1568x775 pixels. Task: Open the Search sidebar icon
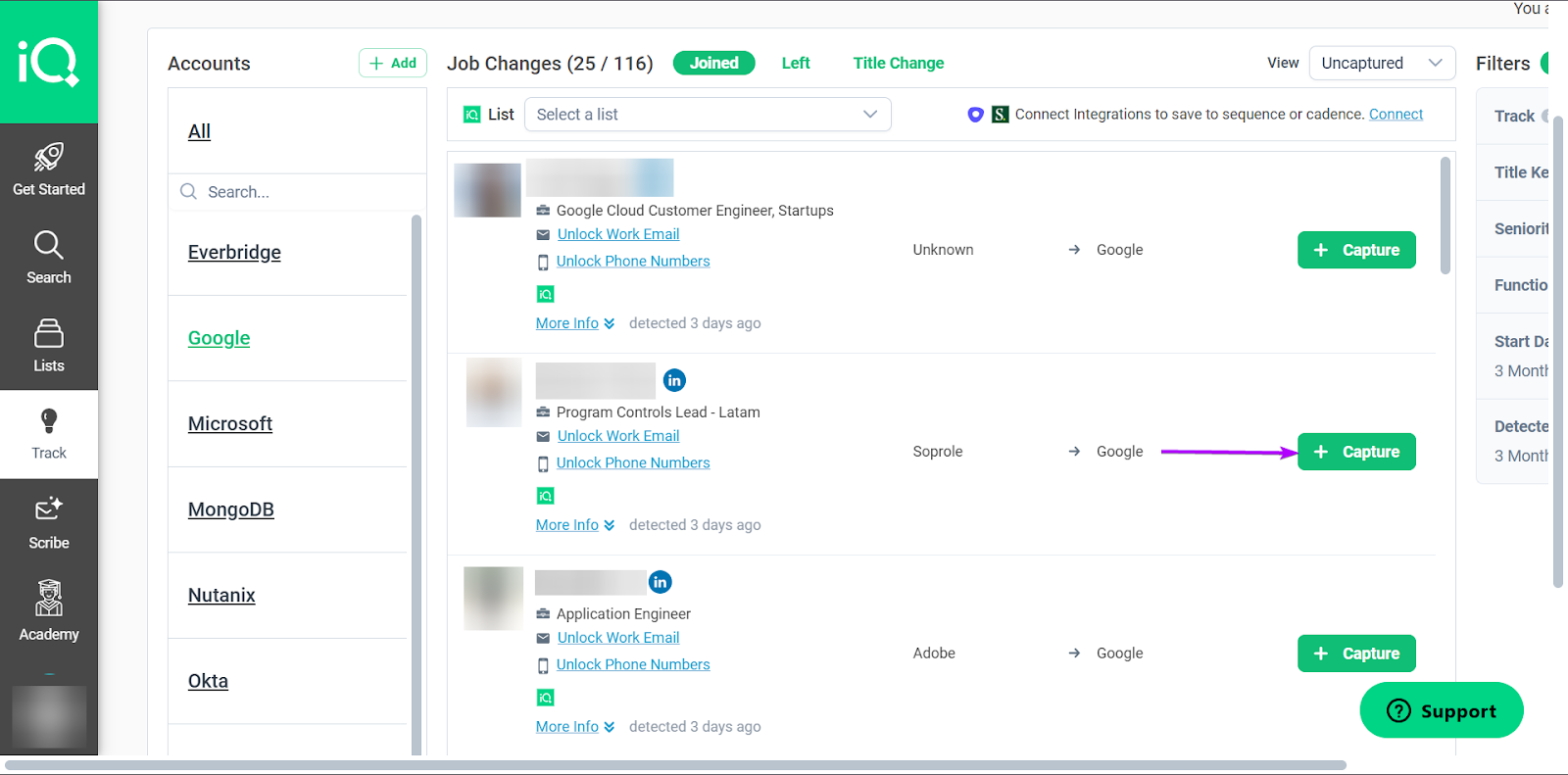(49, 245)
